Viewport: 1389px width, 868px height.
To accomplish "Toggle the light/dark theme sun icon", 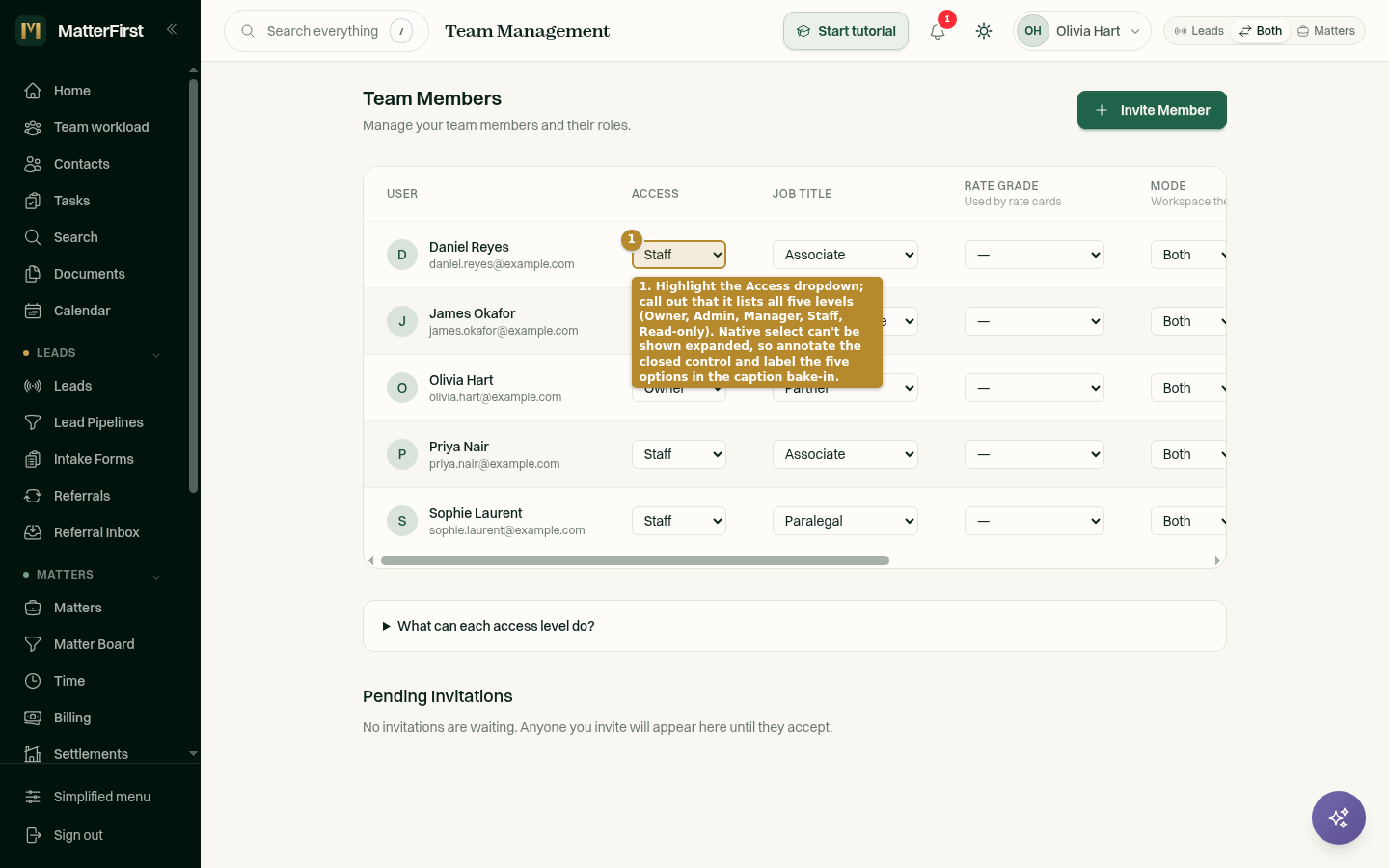I will coord(984,31).
